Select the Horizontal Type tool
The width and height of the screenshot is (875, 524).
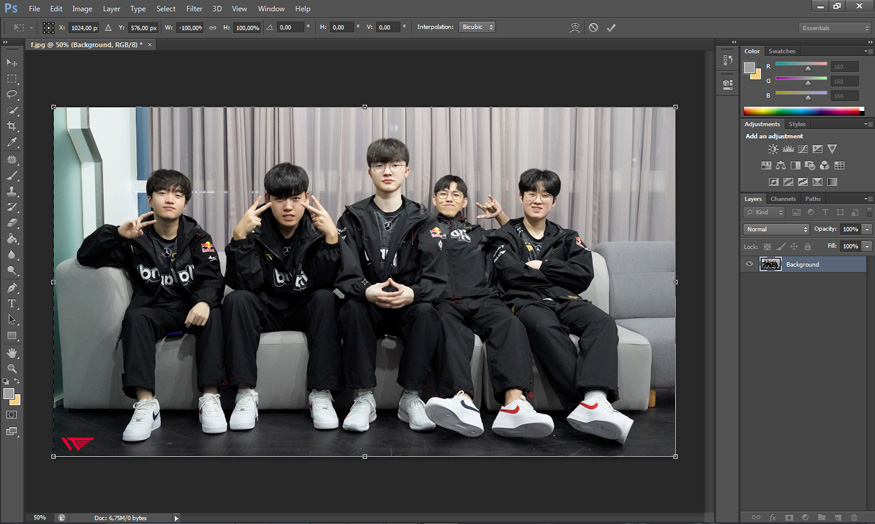click(12, 303)
